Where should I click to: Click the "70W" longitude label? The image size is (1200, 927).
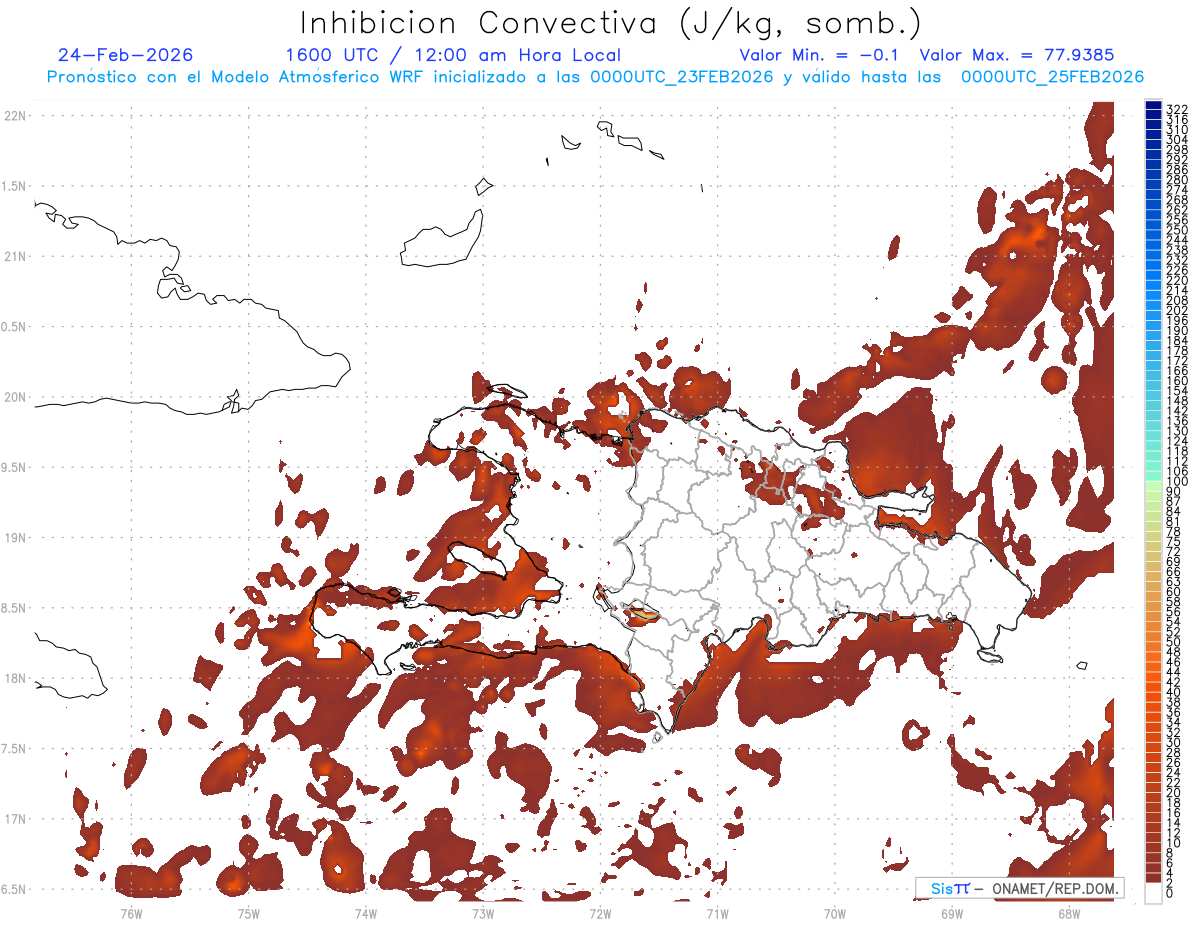835,912
